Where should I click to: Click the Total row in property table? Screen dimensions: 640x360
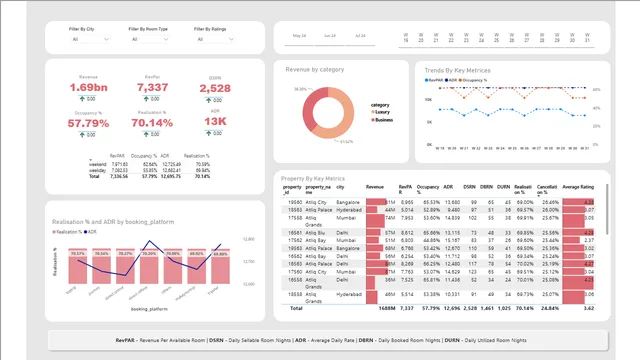click(x=438, y=309)
